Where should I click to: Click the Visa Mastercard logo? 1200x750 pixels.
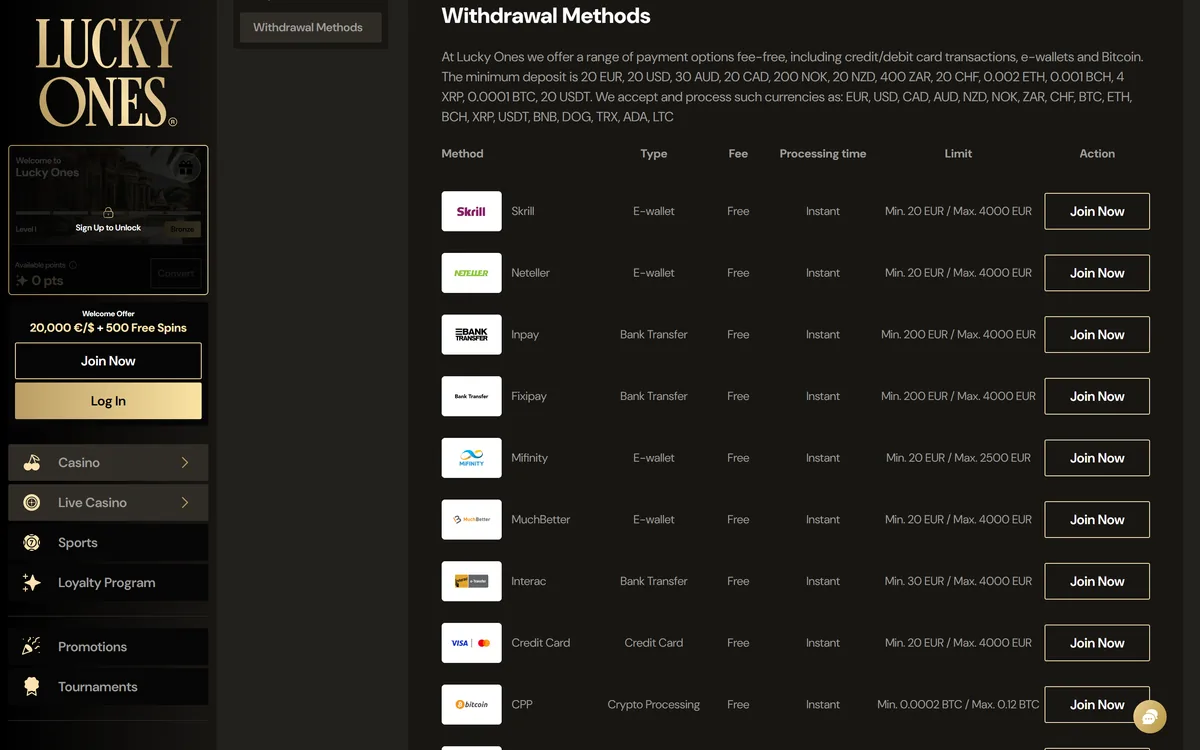pos(471,643)
